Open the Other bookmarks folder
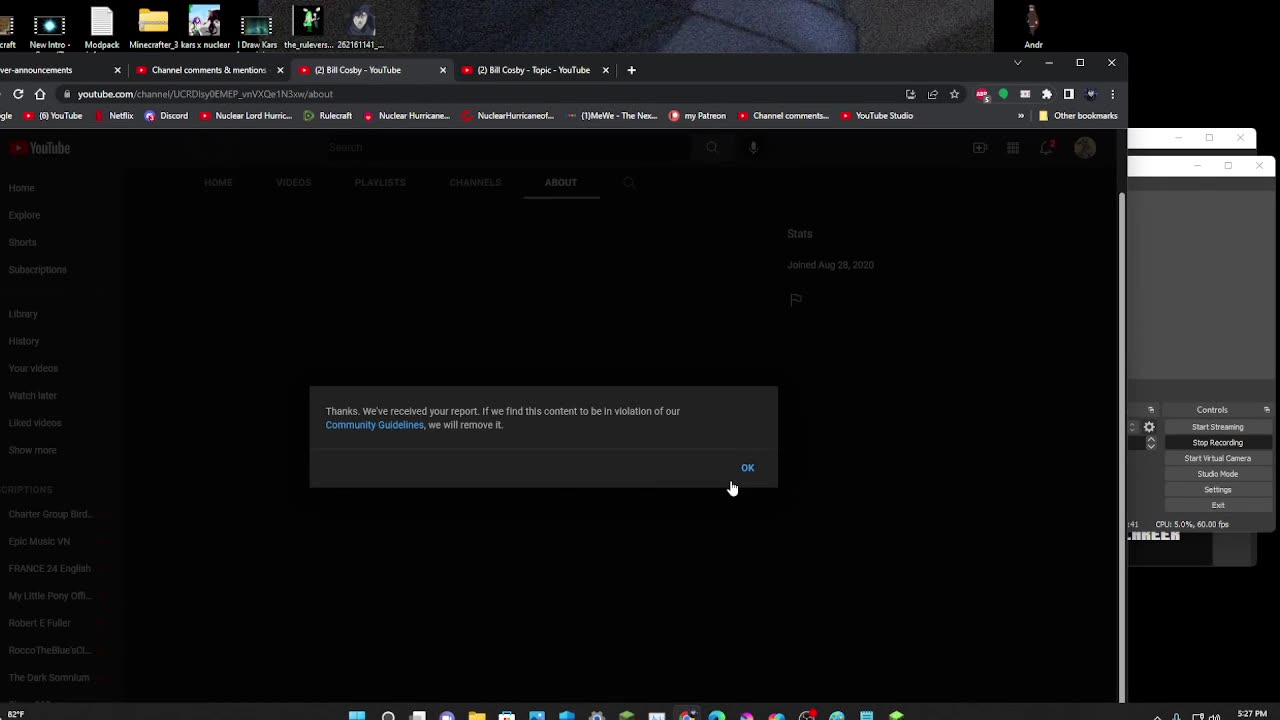The height and width of the screenshot is (720, 1280). point(1078,116)
